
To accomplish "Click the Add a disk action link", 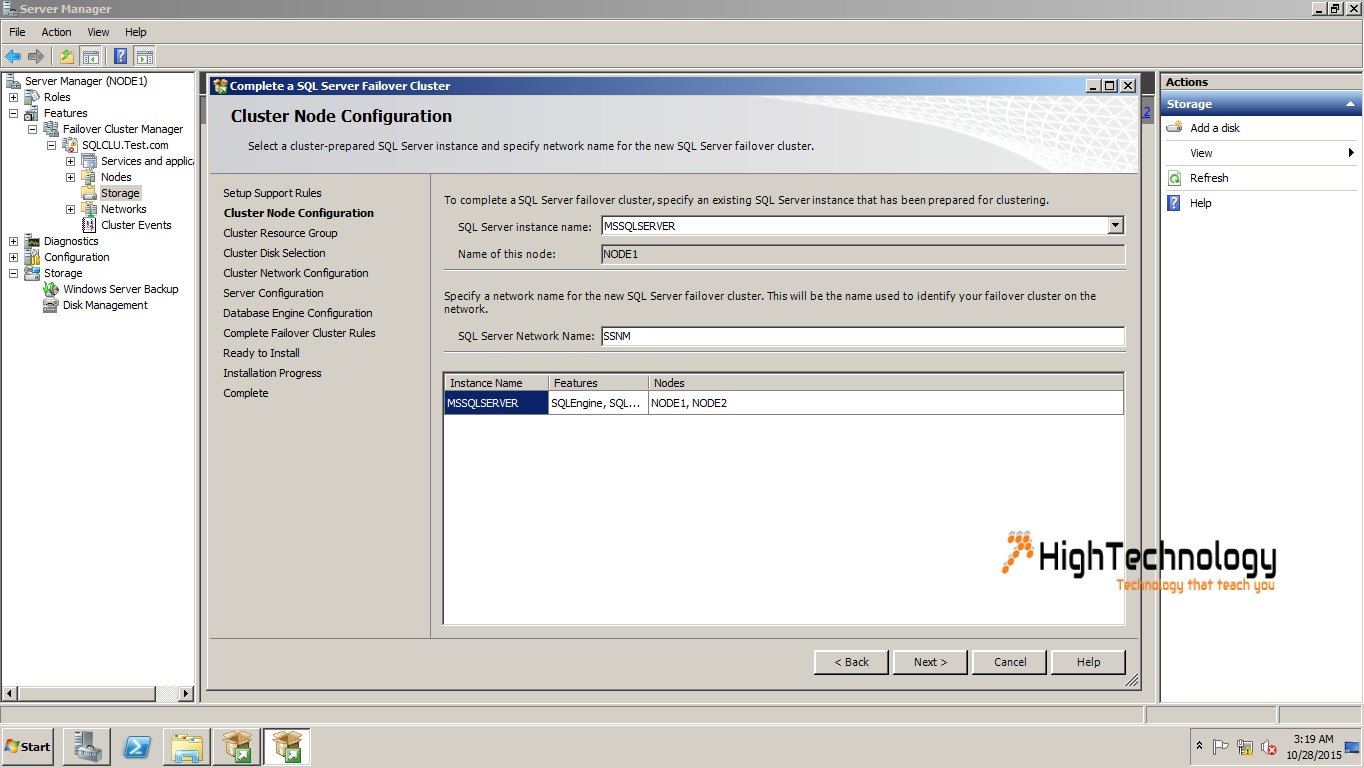I will click(1215, 128).
